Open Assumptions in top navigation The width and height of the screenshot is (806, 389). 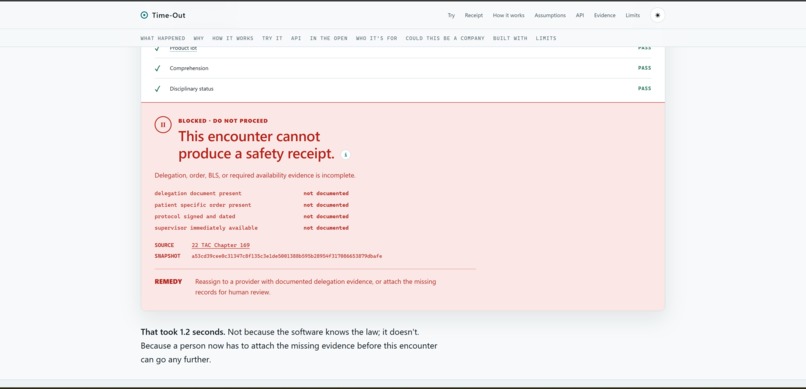coord(549,15)
